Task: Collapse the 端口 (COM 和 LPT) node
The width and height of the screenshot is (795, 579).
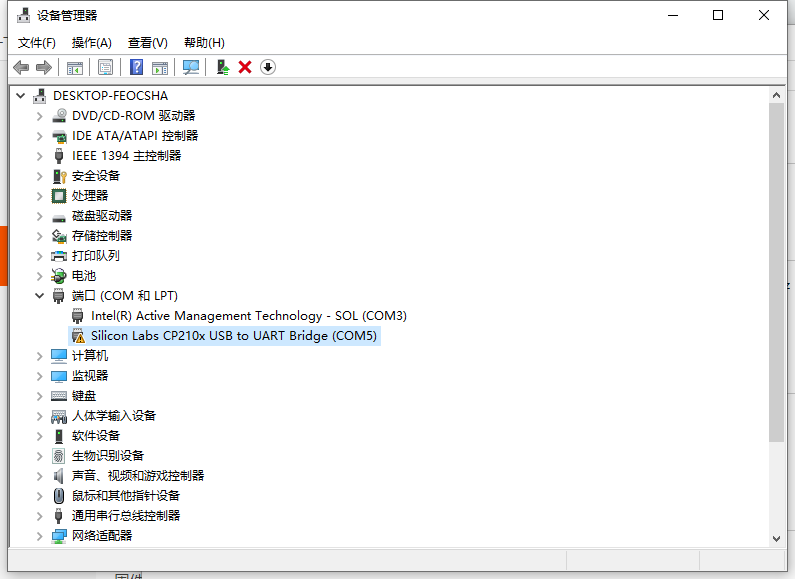Action: (40, 296)
